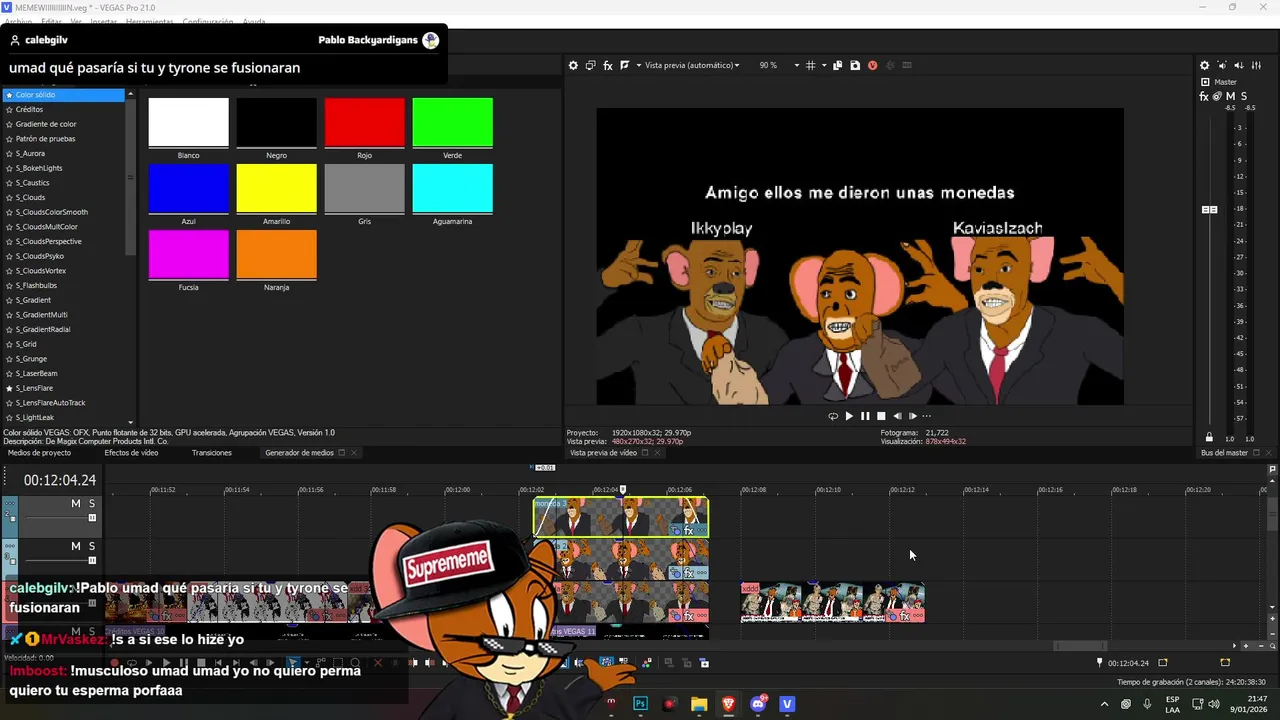Open master bus settings gear icon
This screenshot has width=1280, height=720.
pos(1204,65)
